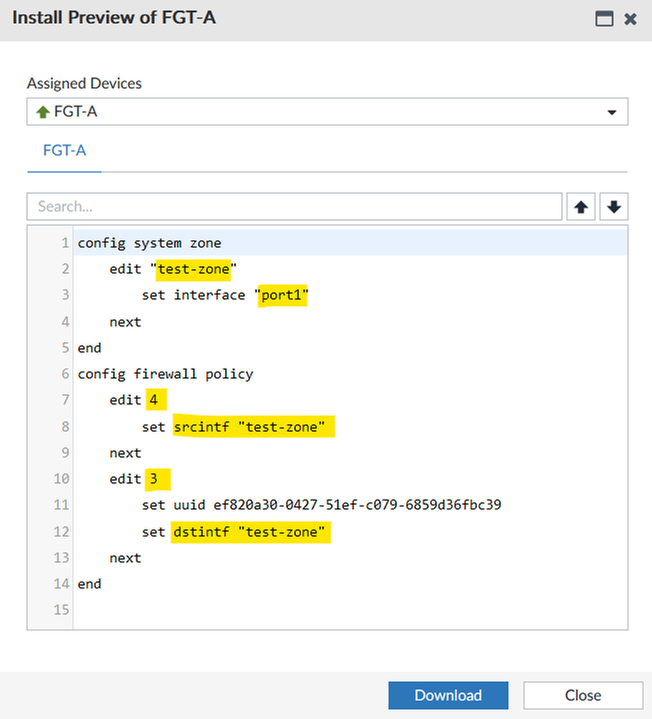The image size is (652, 719).
Task: Close the dialog with the X icon
Action: 630,19
